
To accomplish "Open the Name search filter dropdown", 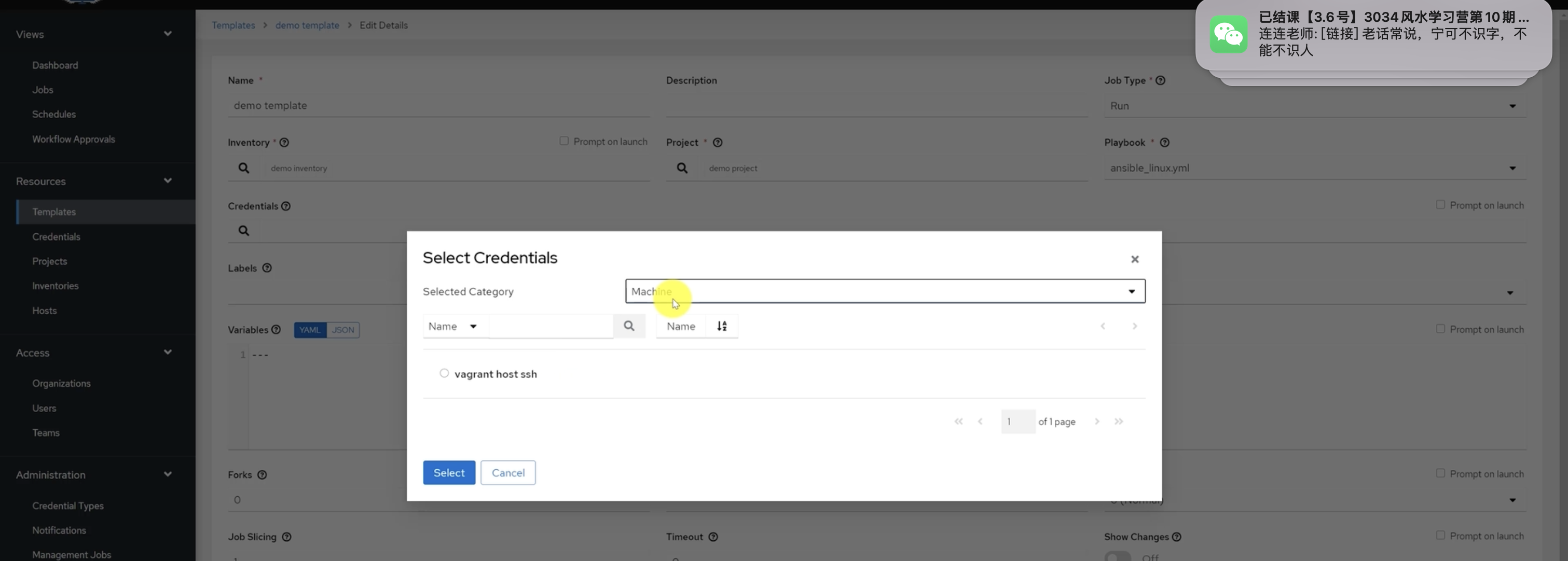I will coord(452,326).
